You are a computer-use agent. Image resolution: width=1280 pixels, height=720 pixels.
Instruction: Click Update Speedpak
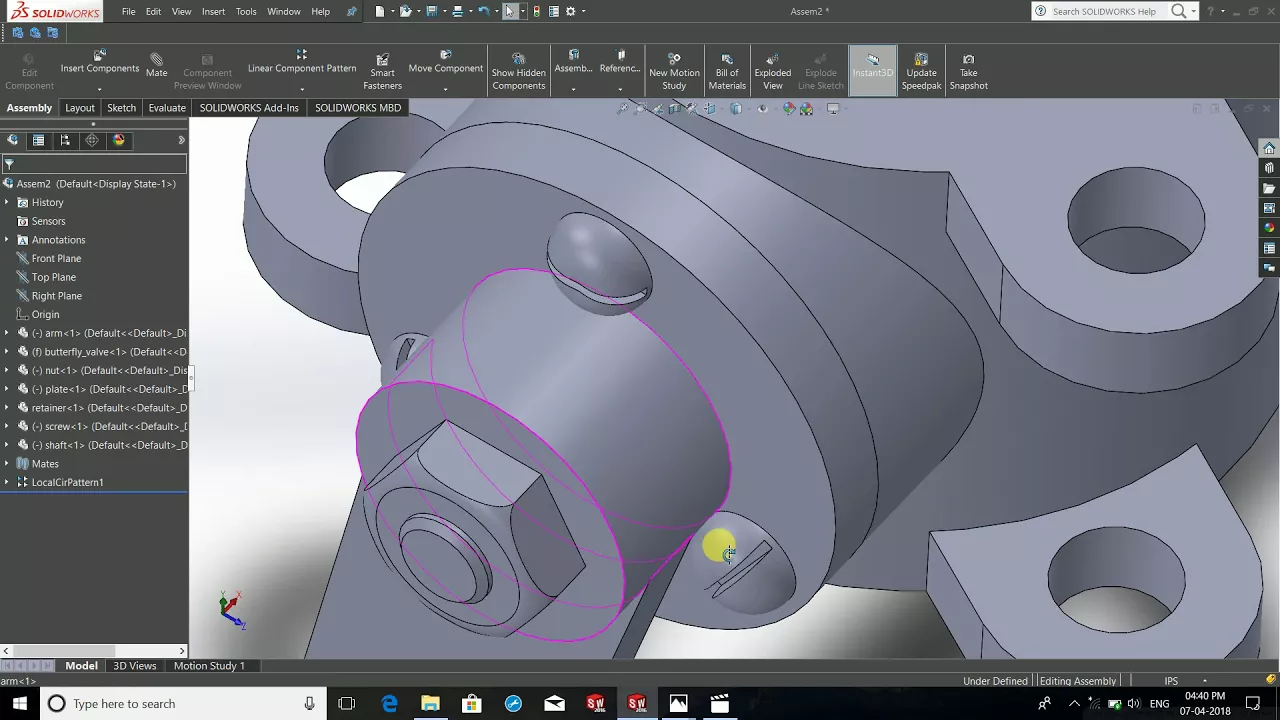pyautogui.click(x=921, y=72)
